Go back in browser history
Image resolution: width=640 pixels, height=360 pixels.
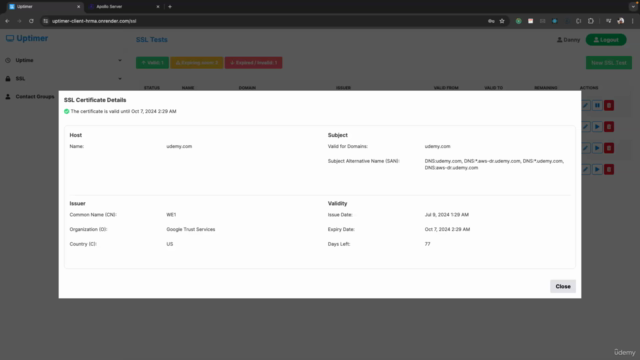pyautogui.click(x=7, y=21)
